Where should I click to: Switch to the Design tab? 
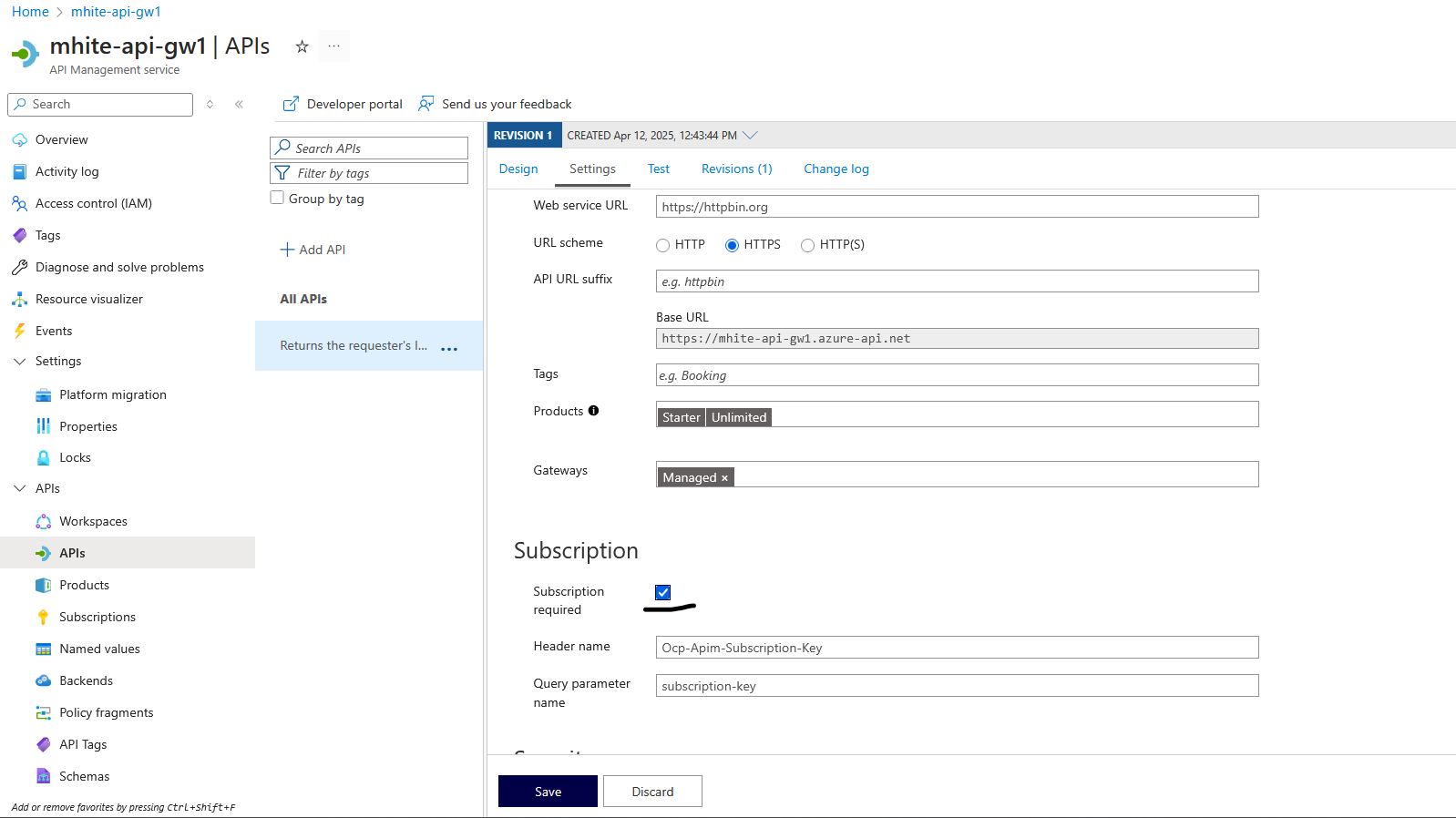click(x=518, y=169)
